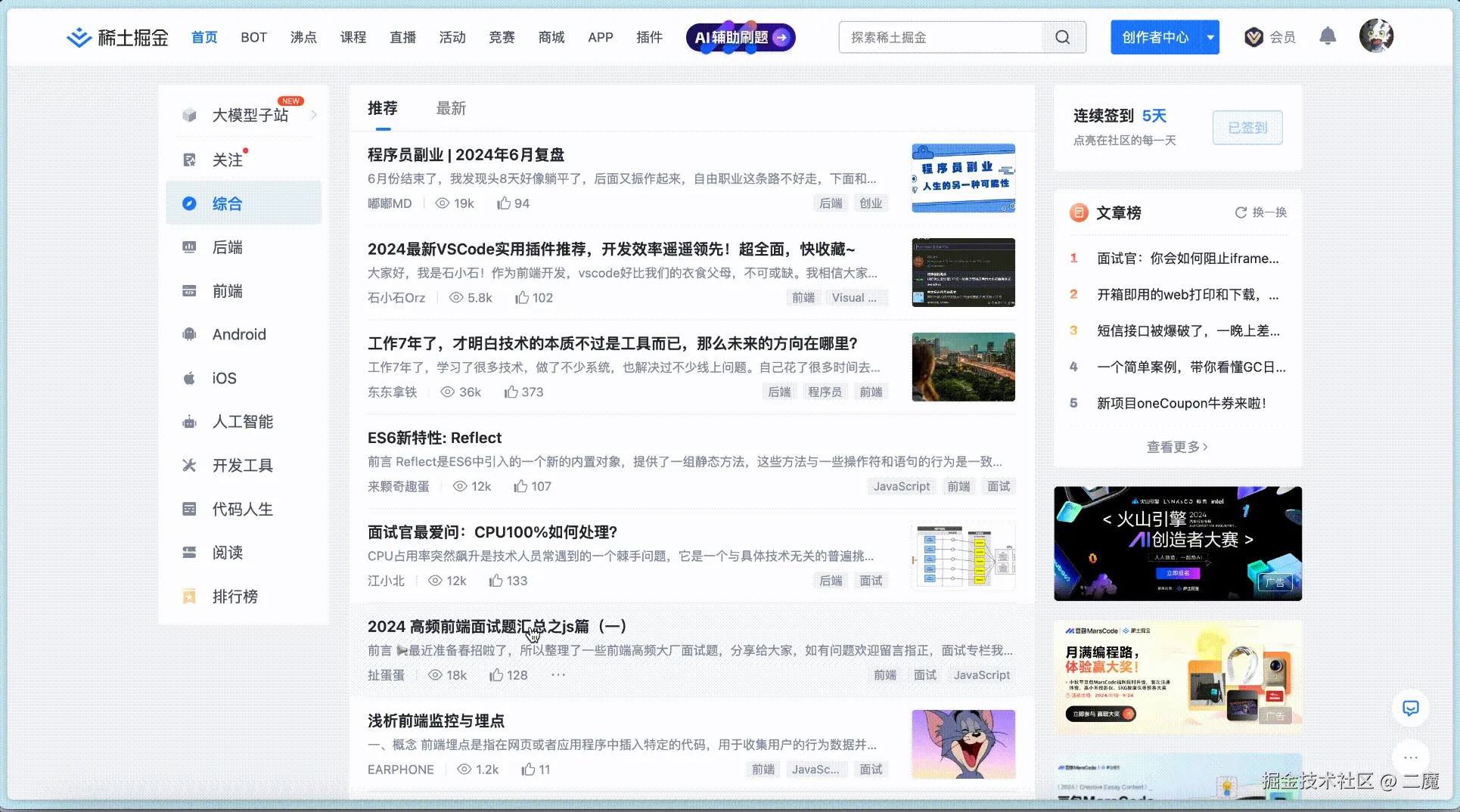The height and width of the screenshot is (812, 1460).
Task: Open the customer service chat icon
Action: coord(1410,708)
